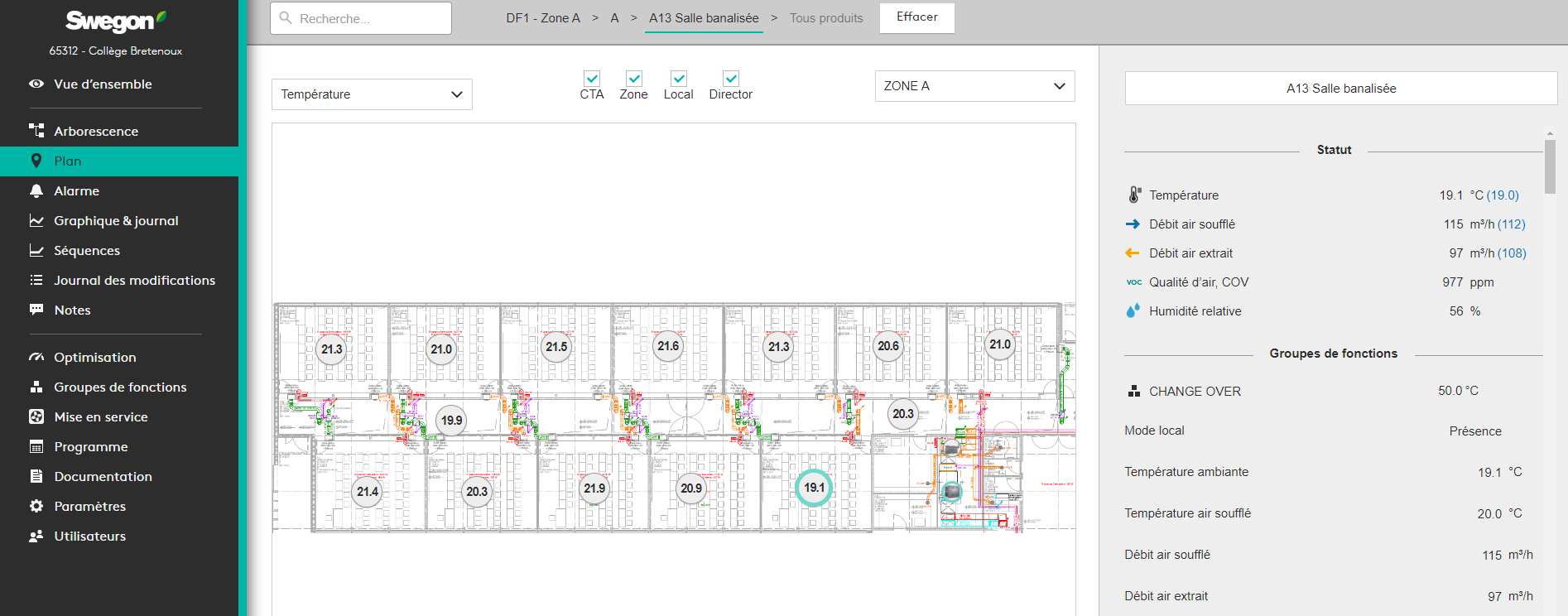Click the bell icon for Alarme
The image size is (1568, 616).
(x=36, y=190)
